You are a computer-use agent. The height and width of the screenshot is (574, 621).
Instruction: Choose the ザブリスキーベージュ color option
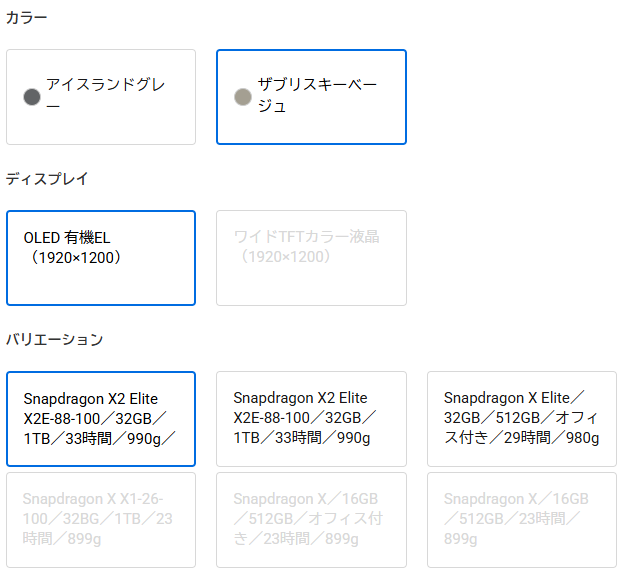pos(311,97)
